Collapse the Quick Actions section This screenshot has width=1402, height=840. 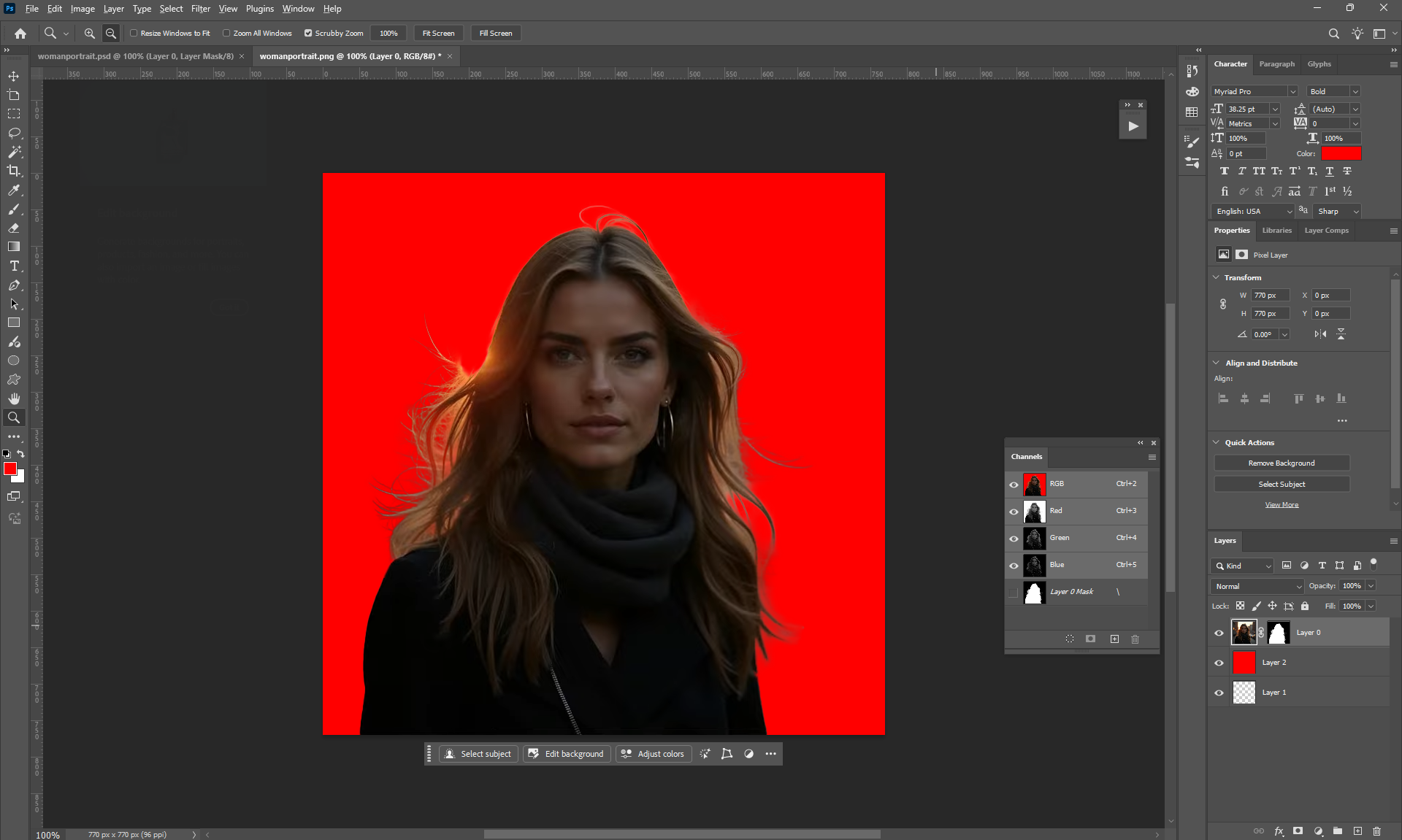tap(1217, 442)
